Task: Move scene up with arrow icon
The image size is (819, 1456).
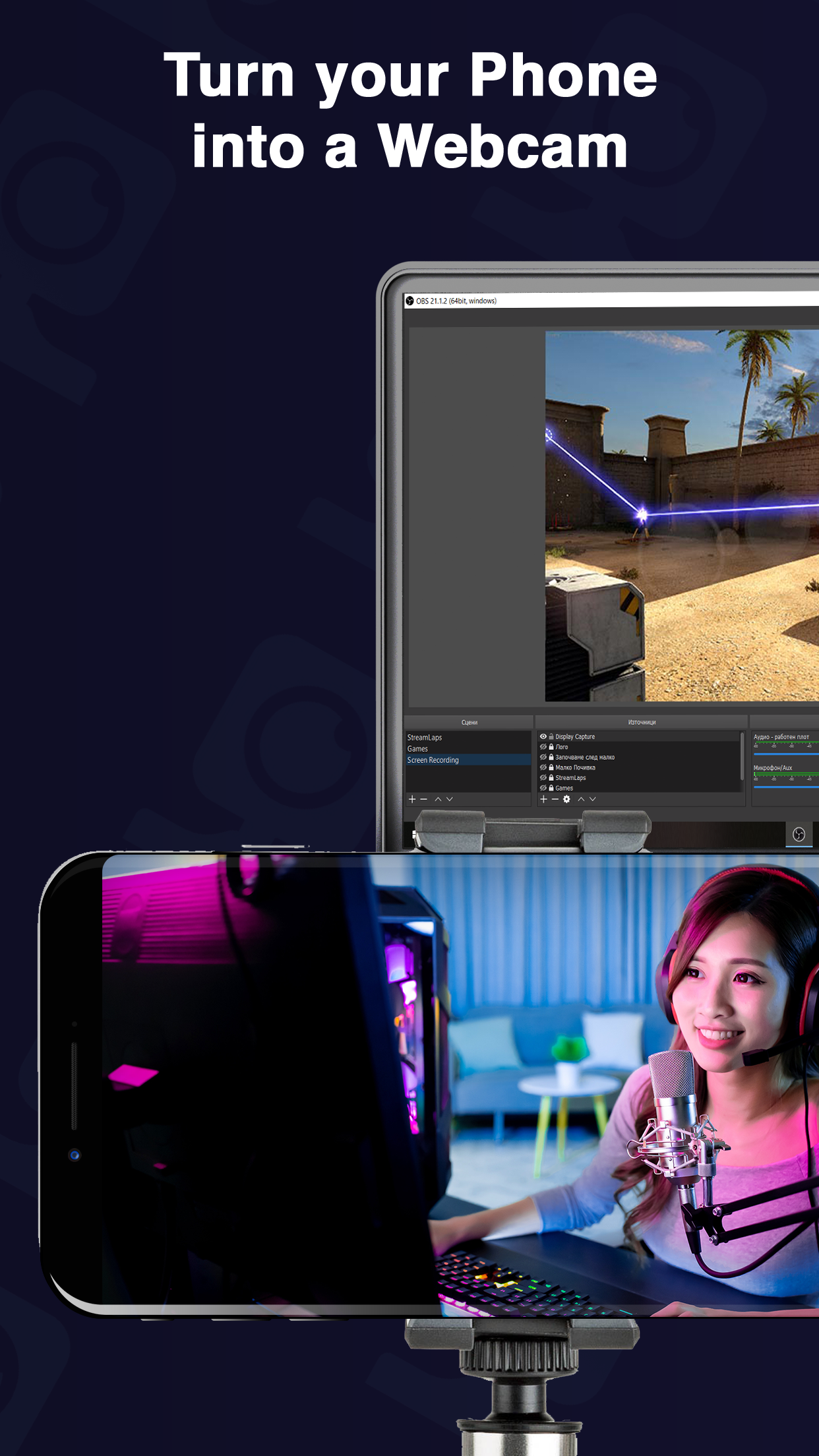Action: [x=438, y=799]
